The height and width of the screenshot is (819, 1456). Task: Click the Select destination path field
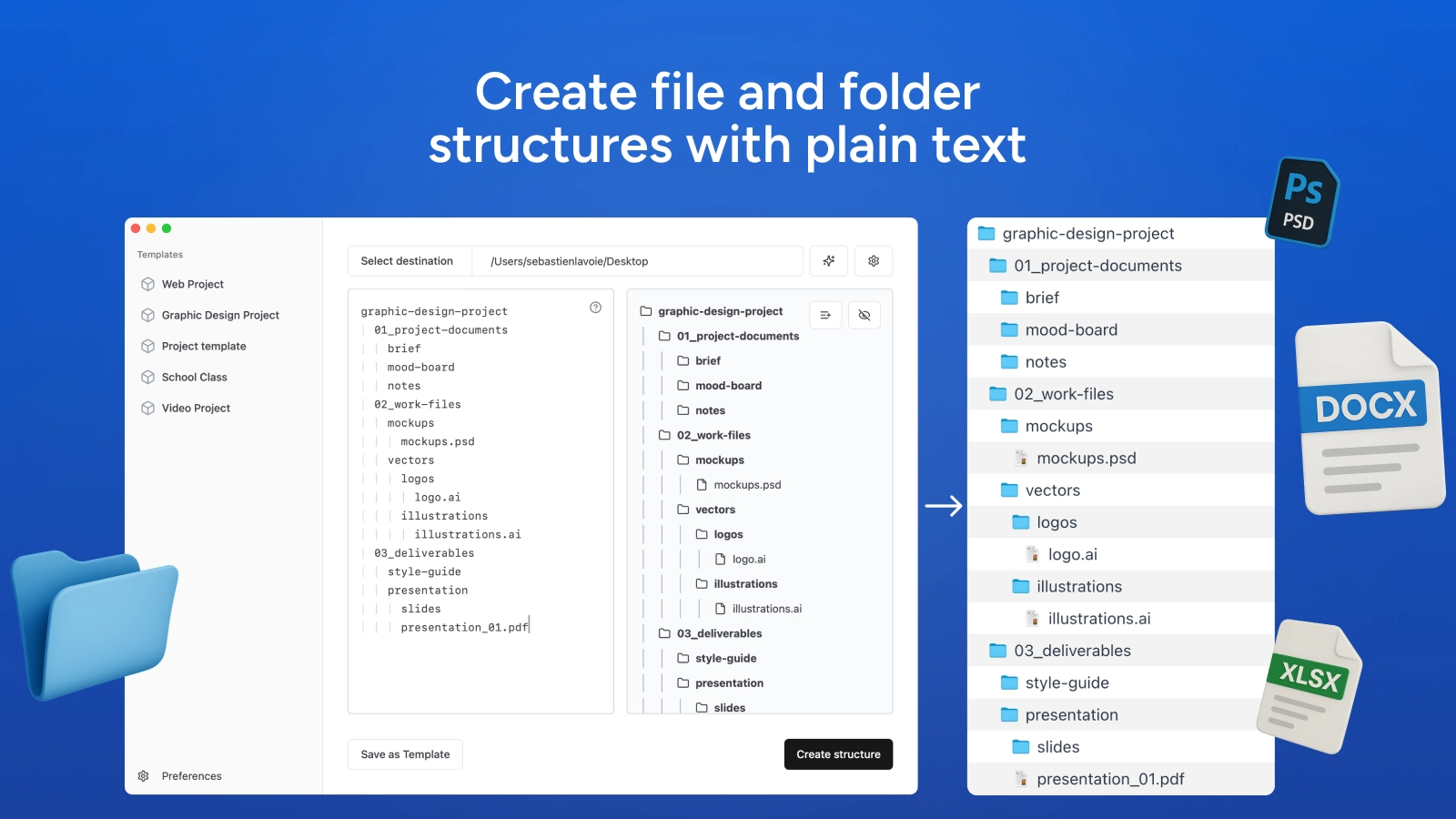pos(637,261)
